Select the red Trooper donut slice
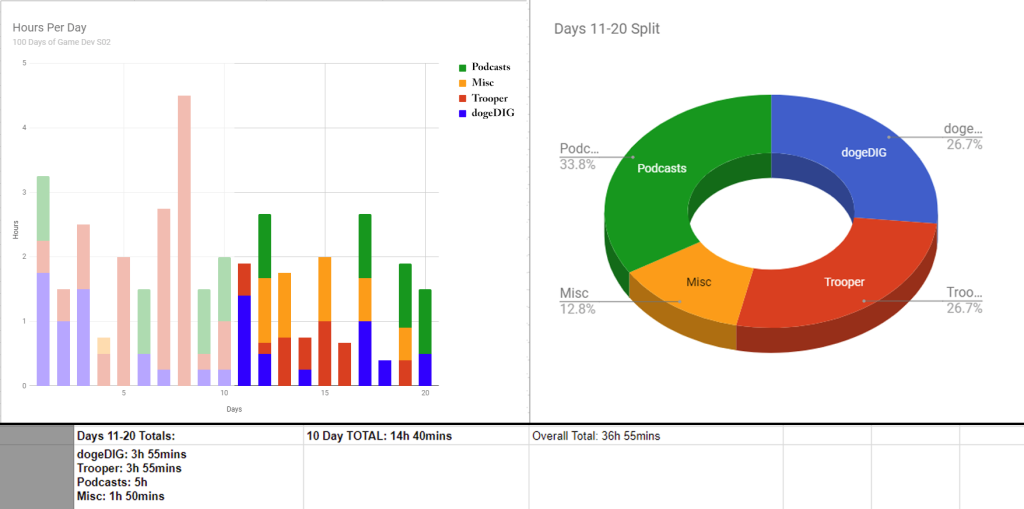 (x=840, y=285)
